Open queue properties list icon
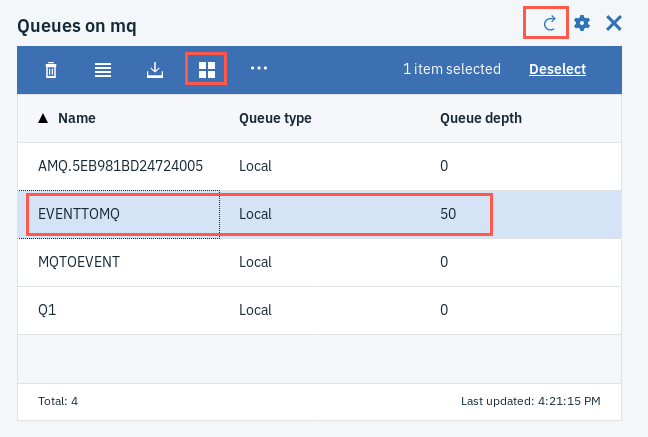The height and width of the screenshot is (437, 648). pyautogui.click(x=103, y=69)
